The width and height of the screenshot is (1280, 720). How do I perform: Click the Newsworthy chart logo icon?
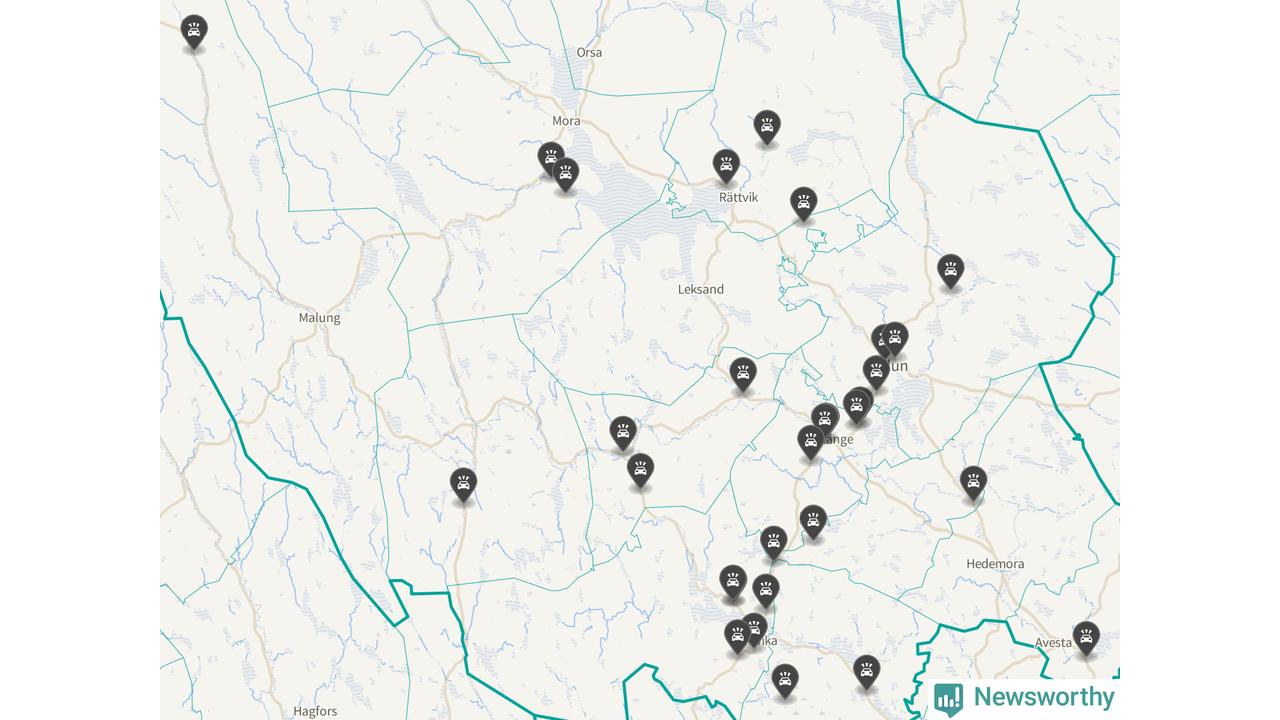pyautogui.click(x=948, y=698)
